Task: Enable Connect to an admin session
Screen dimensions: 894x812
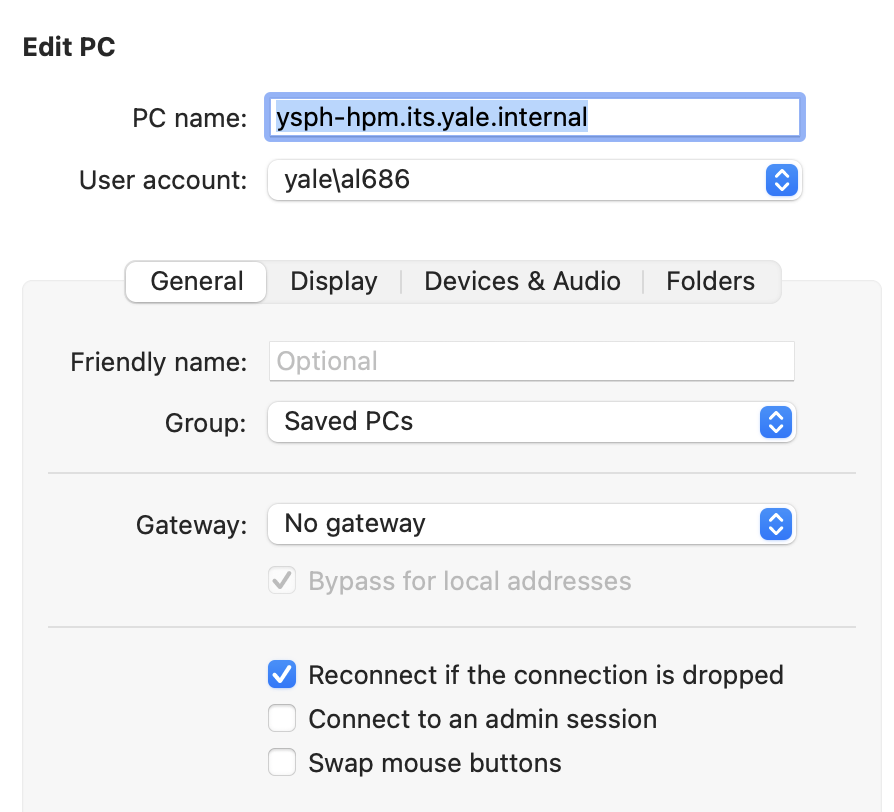Action: (282, 718)
